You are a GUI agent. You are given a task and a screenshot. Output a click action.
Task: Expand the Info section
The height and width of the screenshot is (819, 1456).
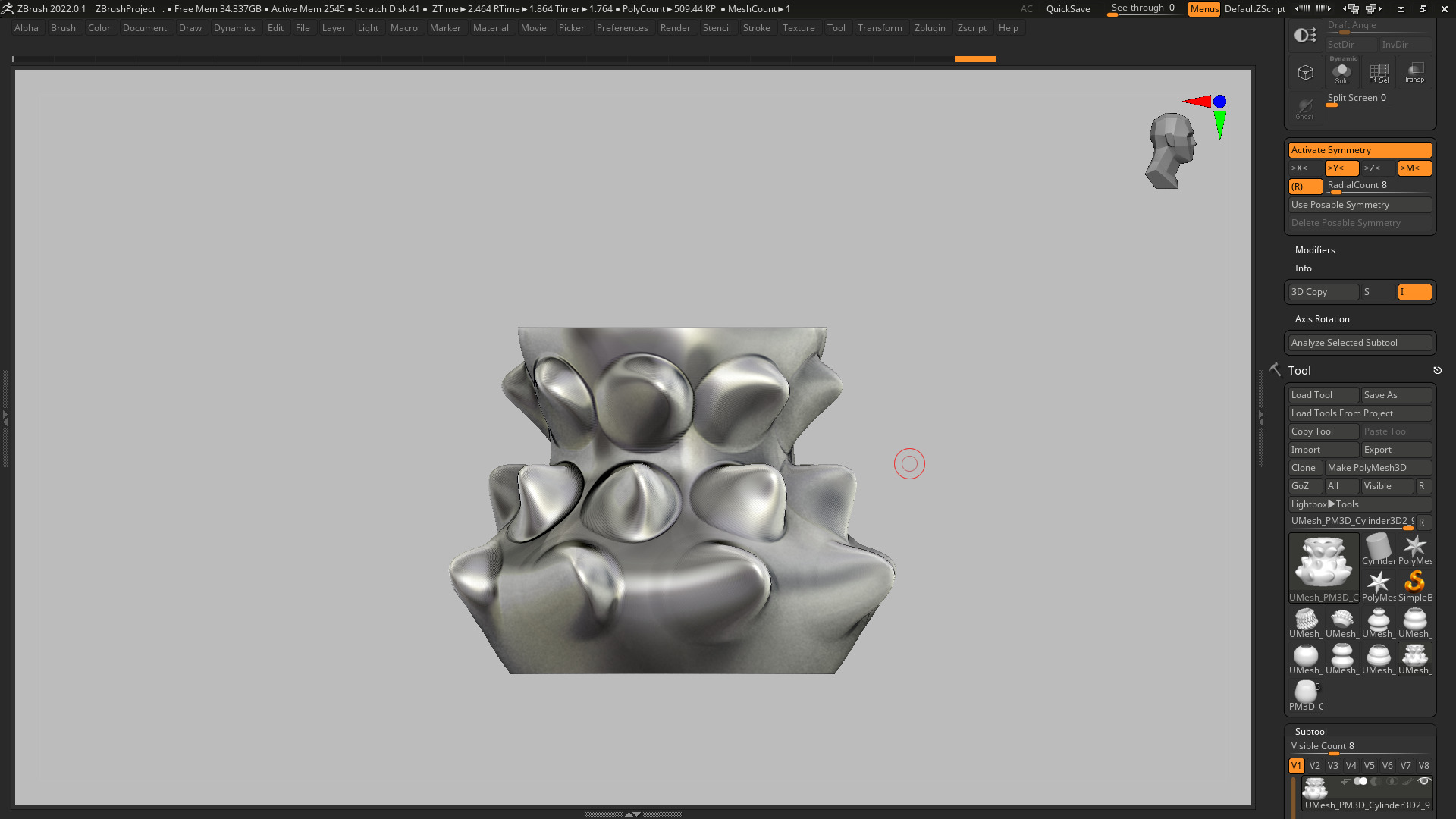pos(1304,268)
